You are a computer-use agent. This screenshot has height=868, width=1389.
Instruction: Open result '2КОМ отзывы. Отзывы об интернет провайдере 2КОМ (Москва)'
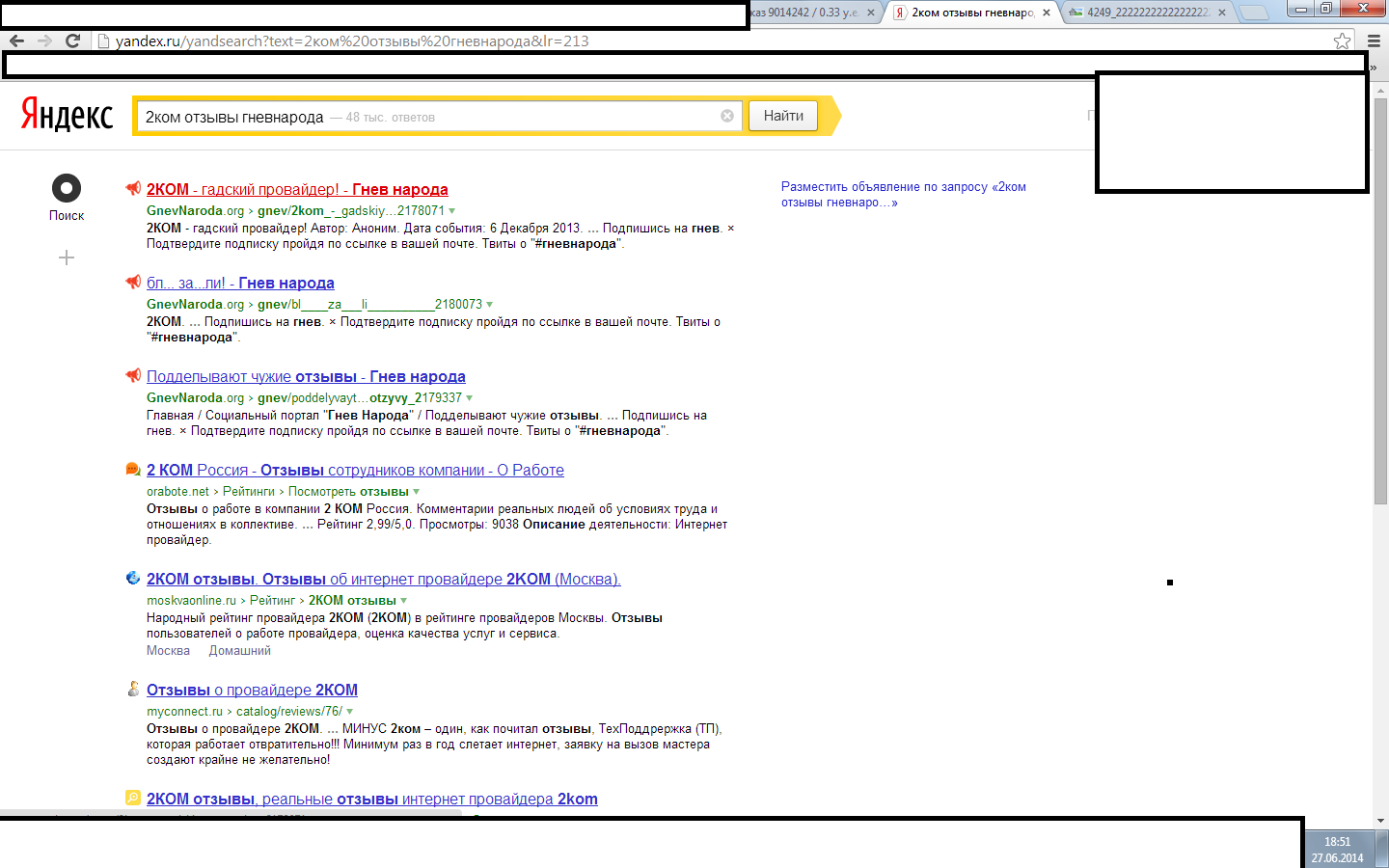coord(384,579)
